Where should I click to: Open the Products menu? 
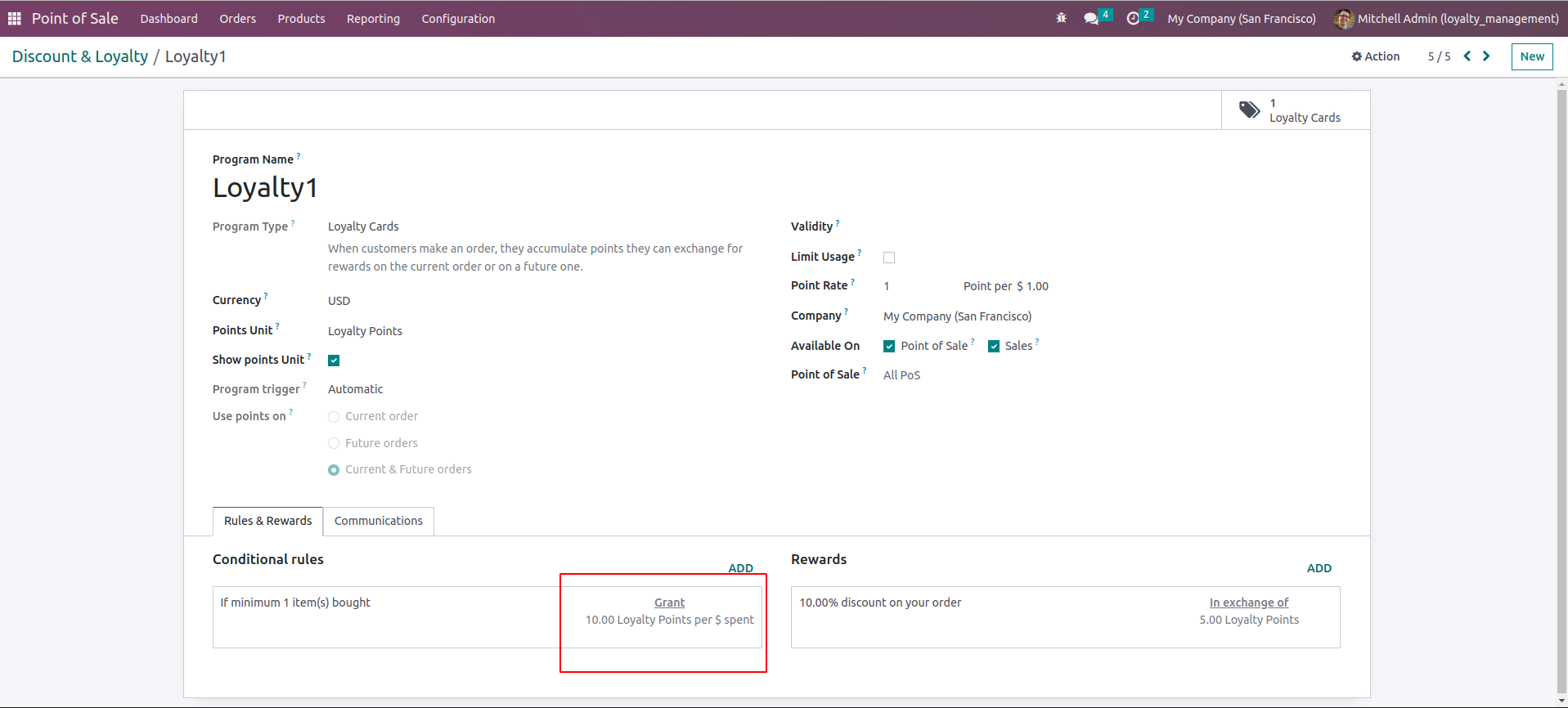[x=301, y=19]
